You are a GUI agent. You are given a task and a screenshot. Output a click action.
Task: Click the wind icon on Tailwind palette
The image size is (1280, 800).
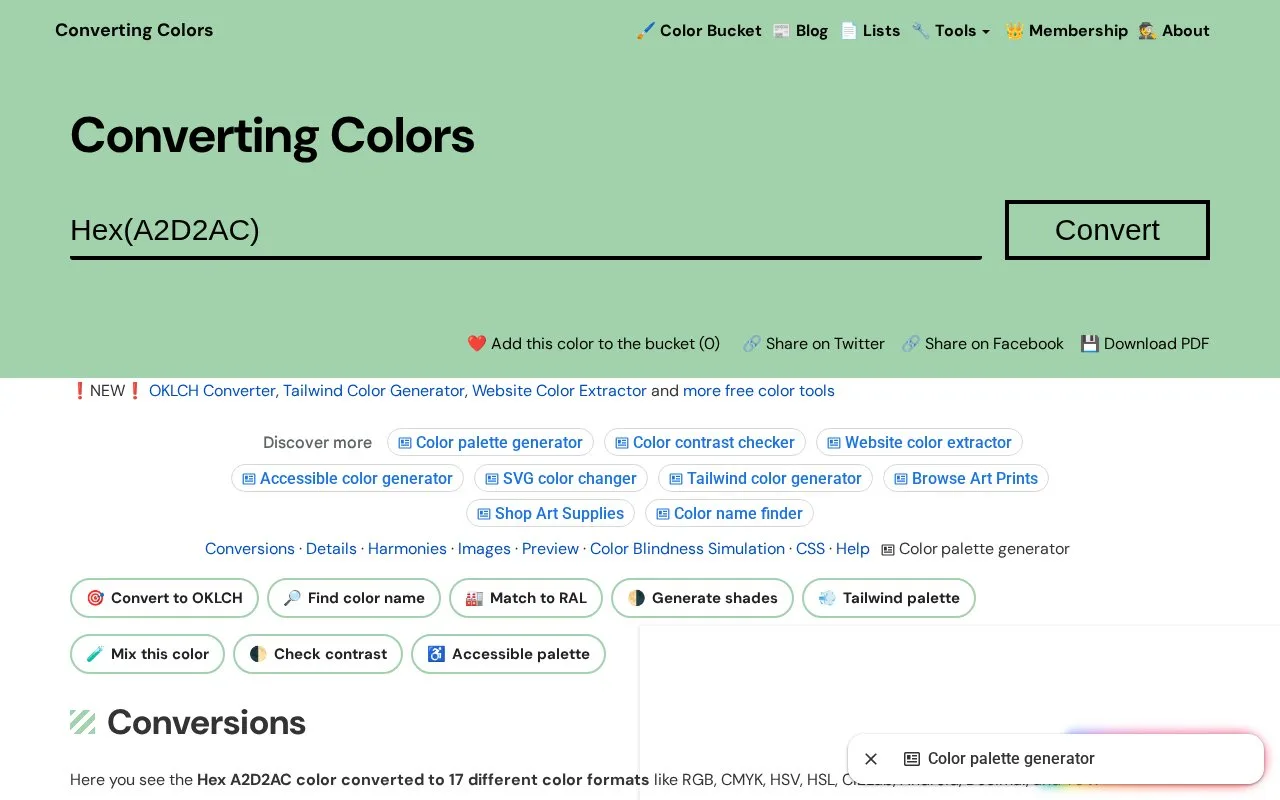click(x=827, y=598)
